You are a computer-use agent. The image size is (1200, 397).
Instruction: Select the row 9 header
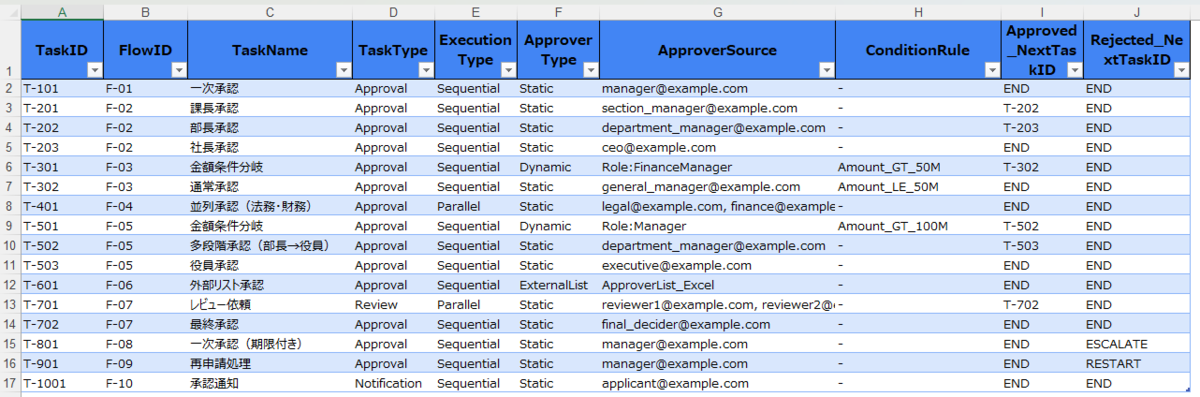point(9,226)
